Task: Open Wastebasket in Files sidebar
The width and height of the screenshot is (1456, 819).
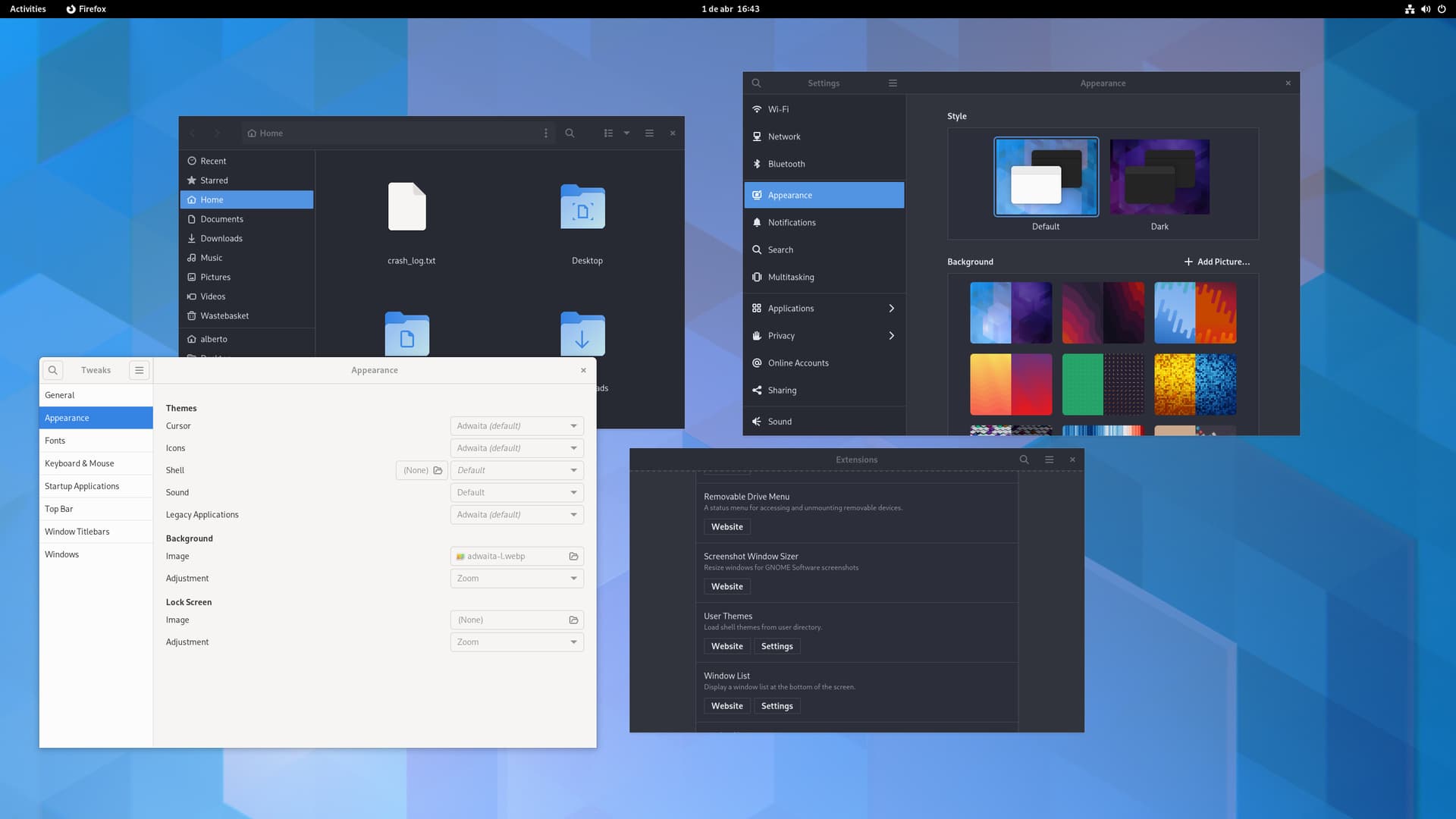Action: (x=247, y=315)
